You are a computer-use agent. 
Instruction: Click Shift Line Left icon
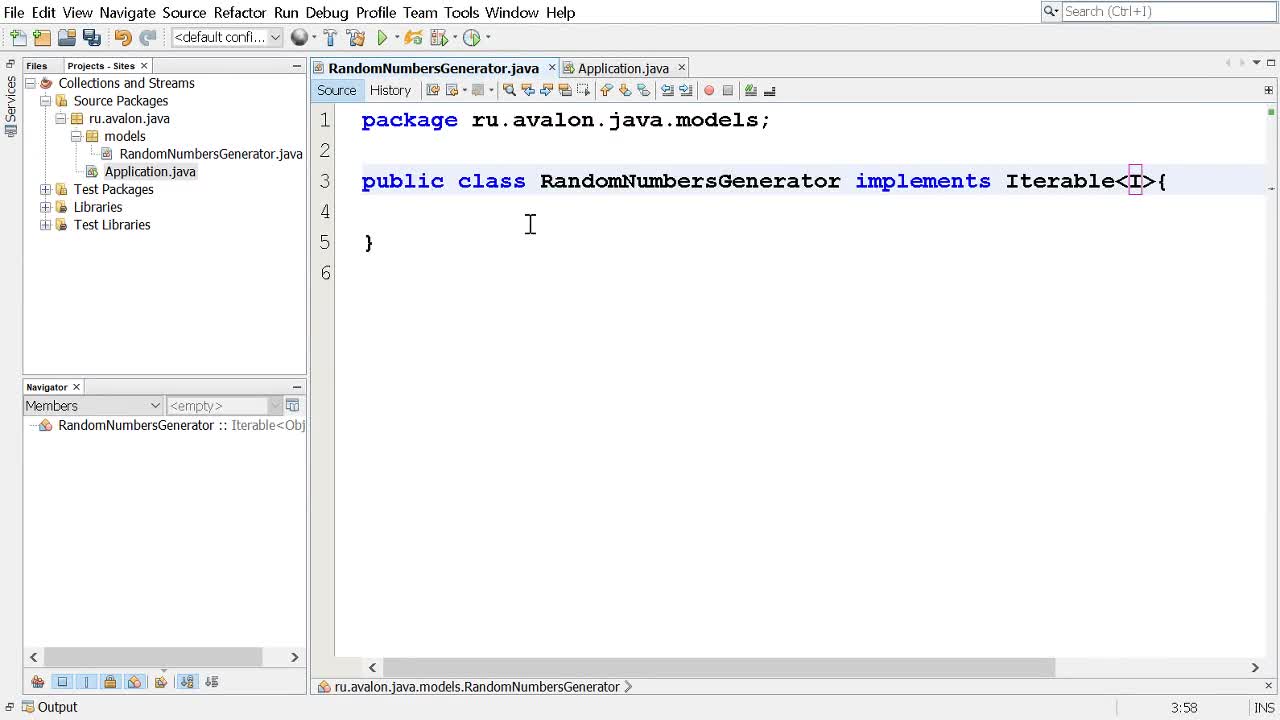pyautogui.click(x=667, y=90)
